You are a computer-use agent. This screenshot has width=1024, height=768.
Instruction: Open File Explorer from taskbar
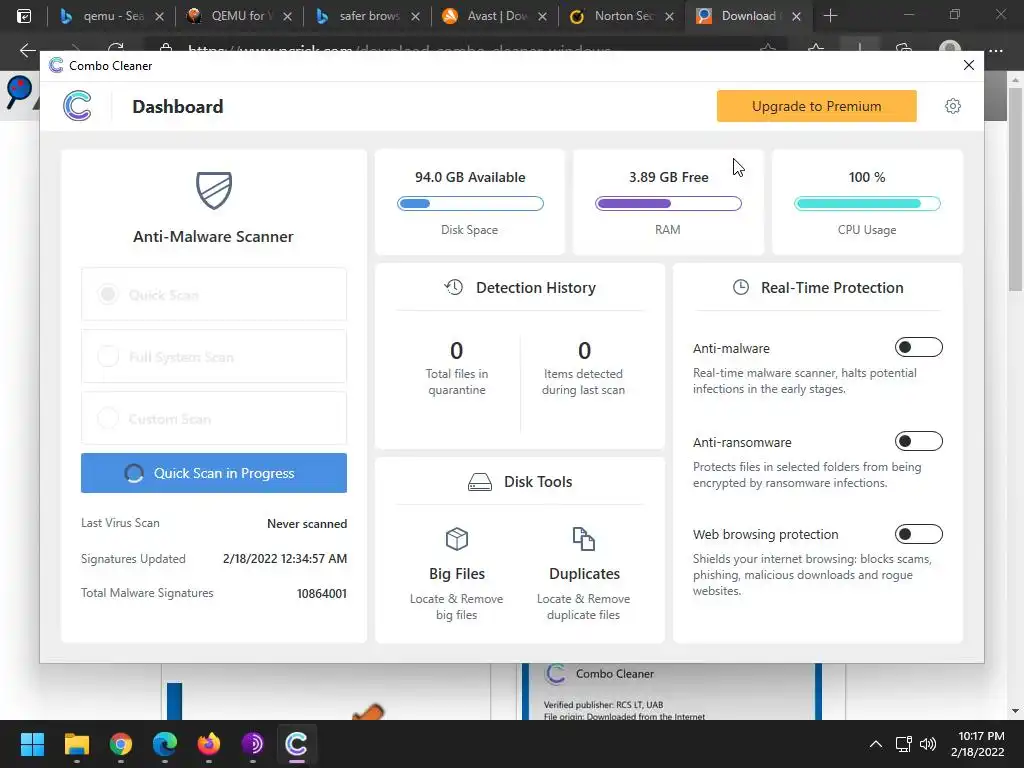[x=76, y=744]
